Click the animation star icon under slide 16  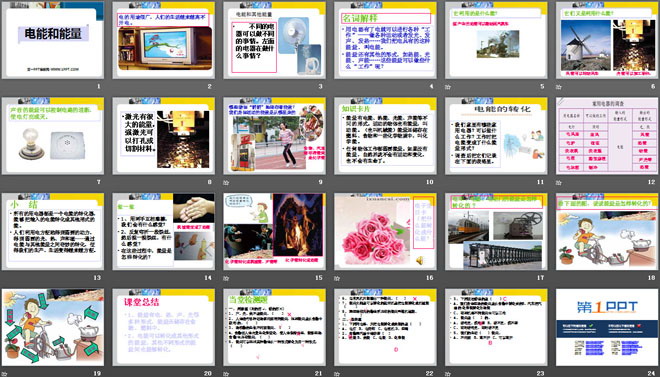click(337, 278)
